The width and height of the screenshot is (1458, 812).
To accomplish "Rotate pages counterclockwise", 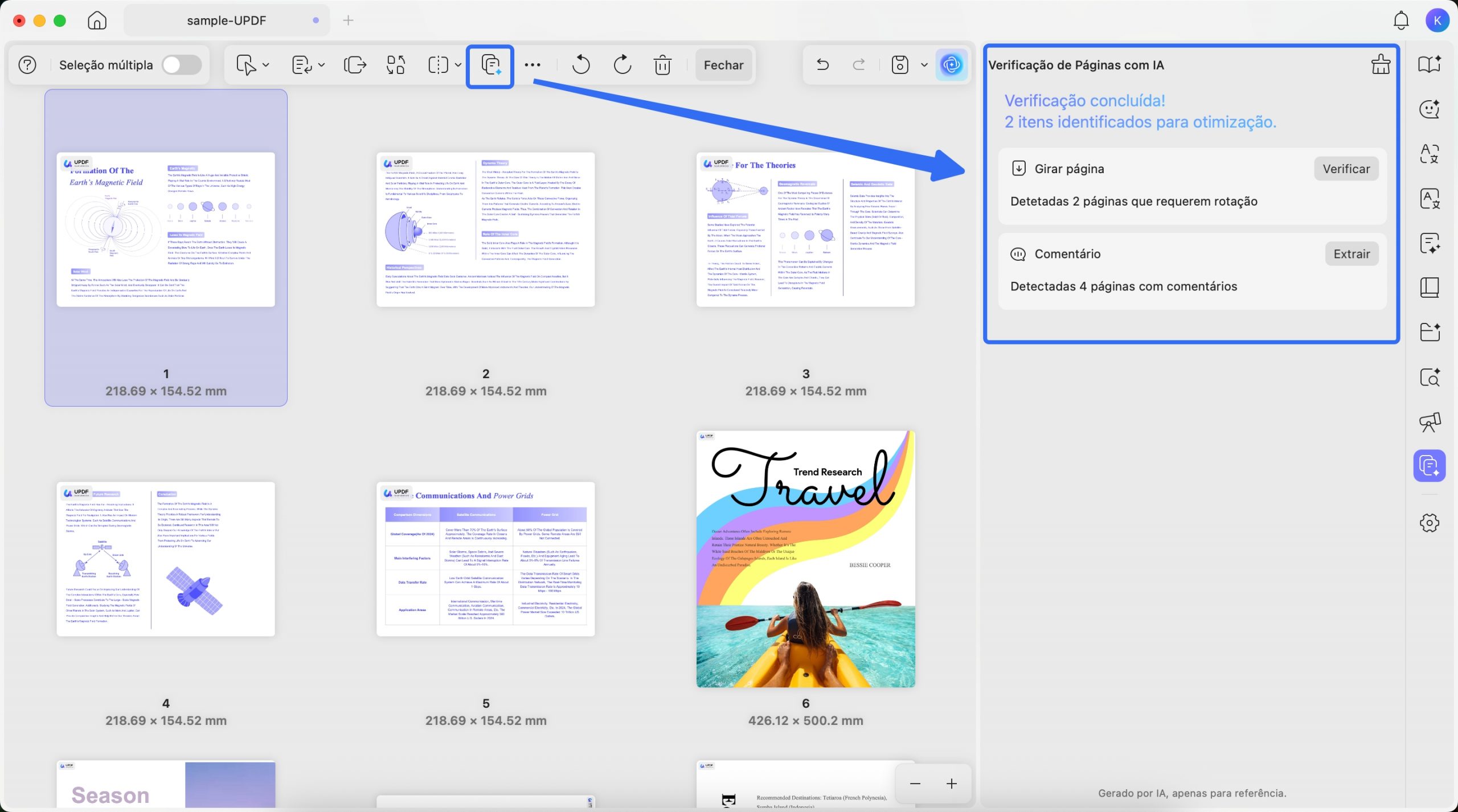I will point(580,65).
